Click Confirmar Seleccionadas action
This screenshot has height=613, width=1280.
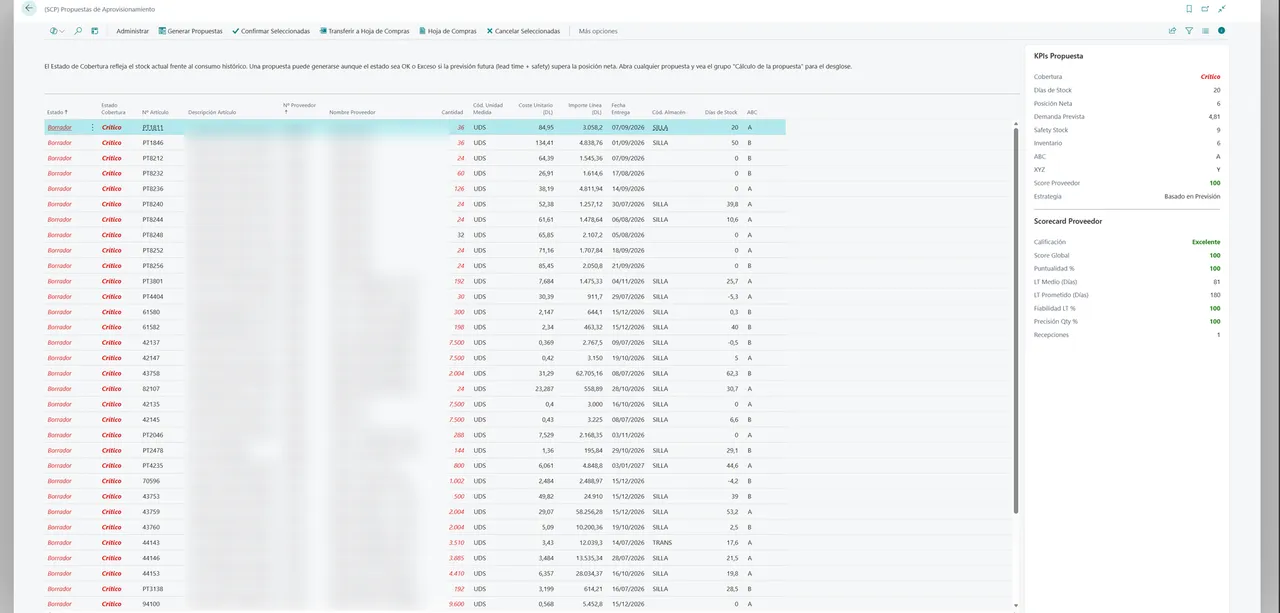pos(270,31)
